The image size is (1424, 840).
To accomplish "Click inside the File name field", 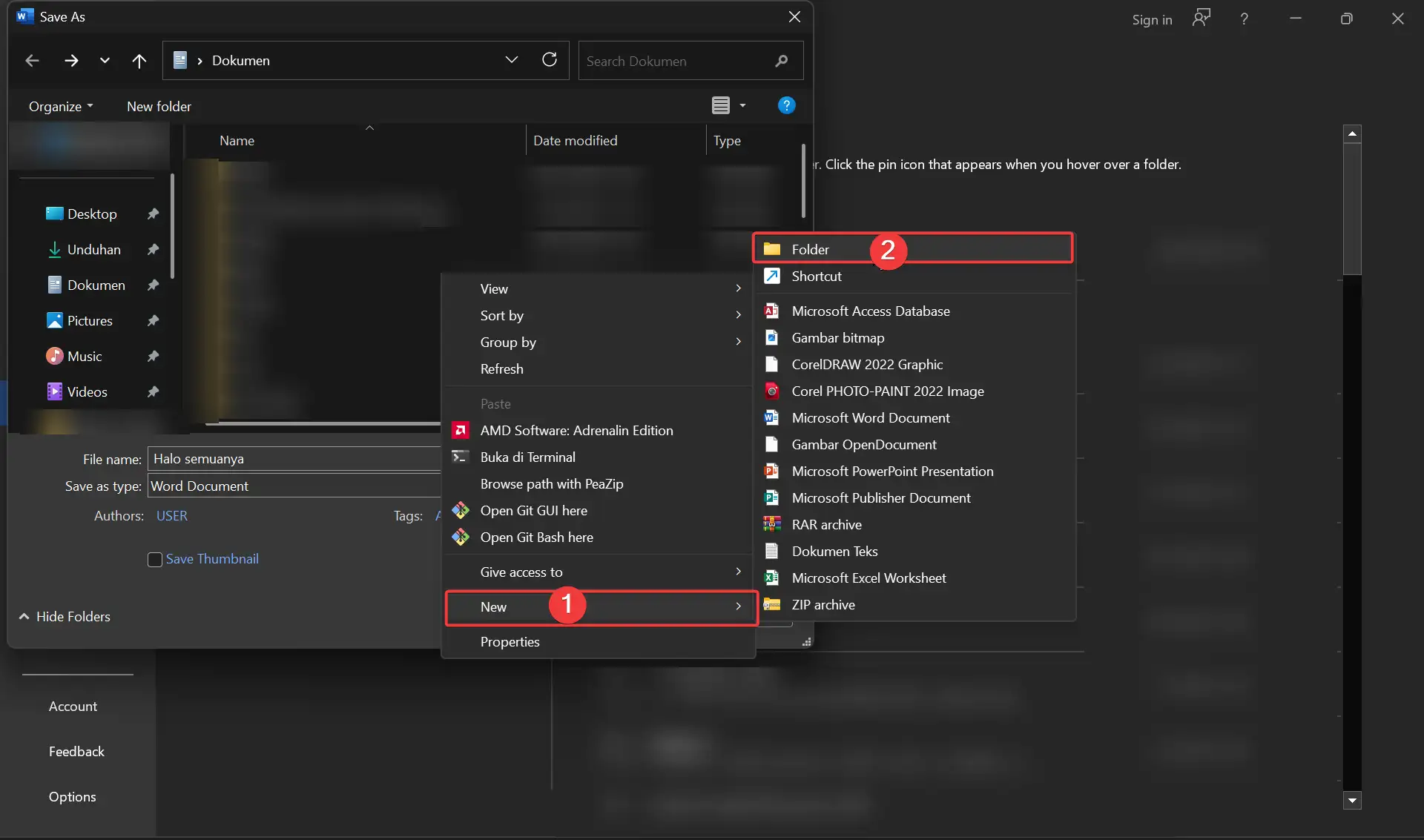I will [293, 458].
